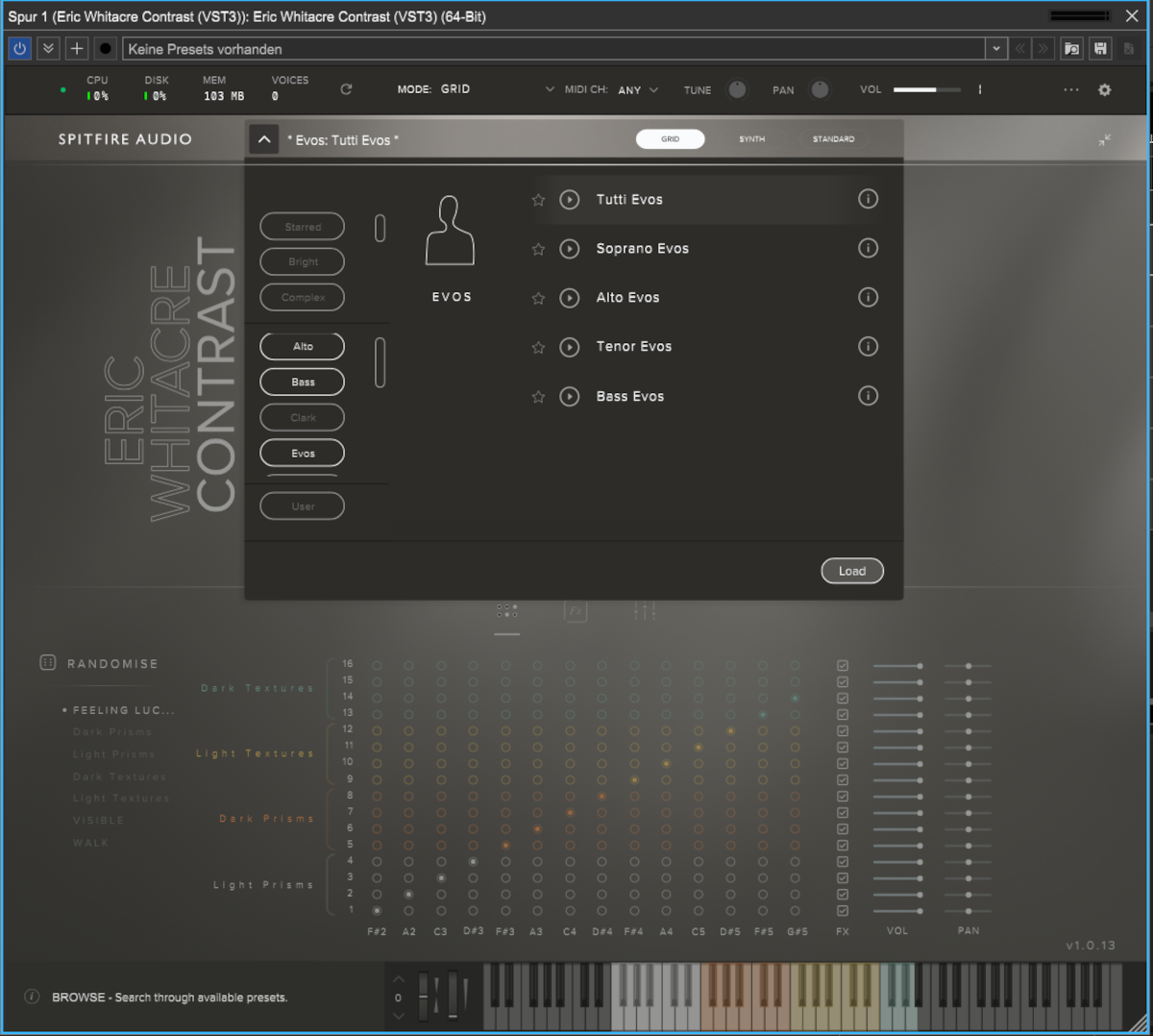
Task: Select the Starred filter button
Action: 303,227
